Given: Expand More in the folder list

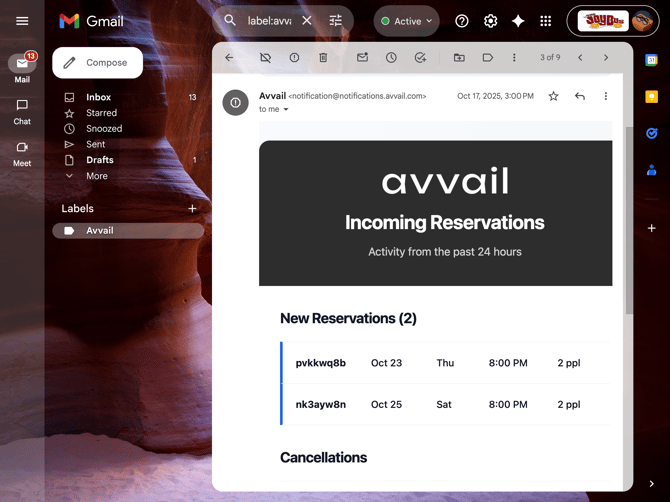Looking at the screenshot, I should pyautogui.click(x=96, y=176).
